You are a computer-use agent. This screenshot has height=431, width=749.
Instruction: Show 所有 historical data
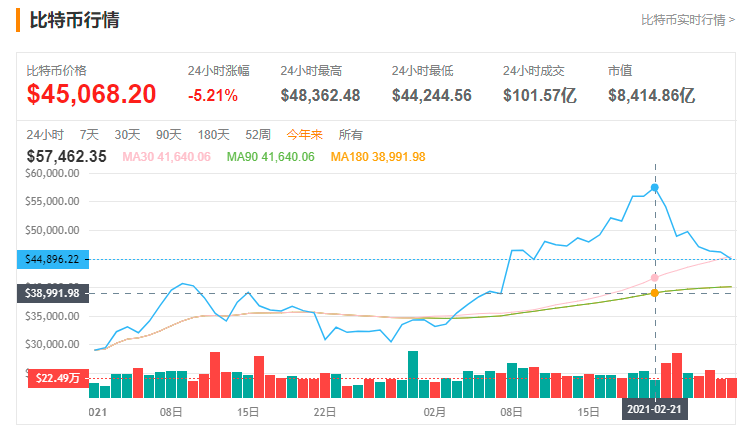[x=350, y=135]
